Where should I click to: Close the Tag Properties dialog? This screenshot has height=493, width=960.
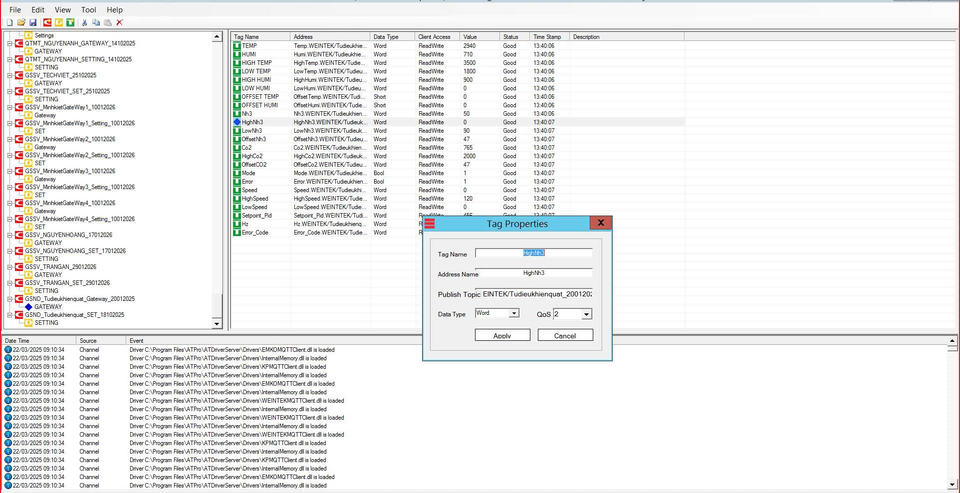coord(600,224)
